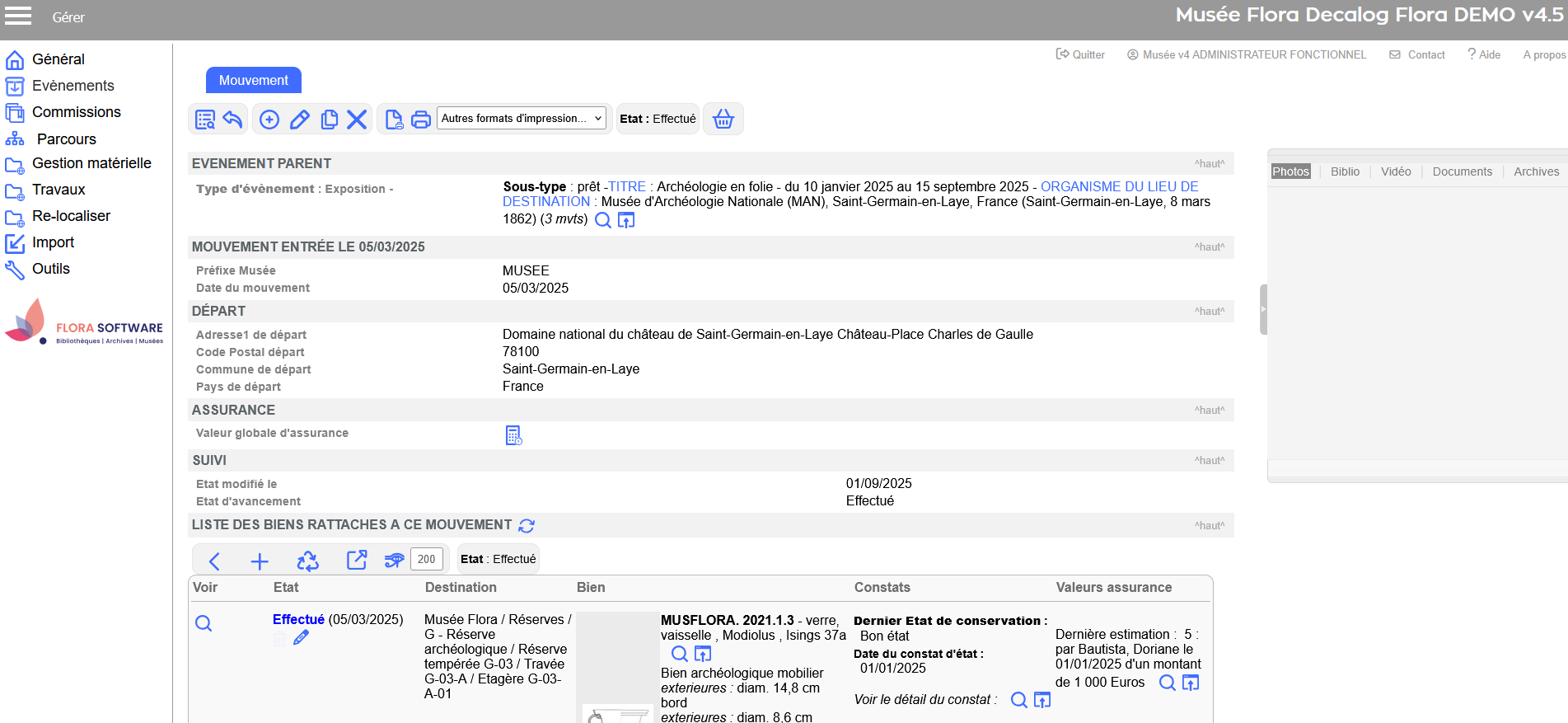
Task: Click the circled plus icon to add a movement
Action: (x=269, y=120)
